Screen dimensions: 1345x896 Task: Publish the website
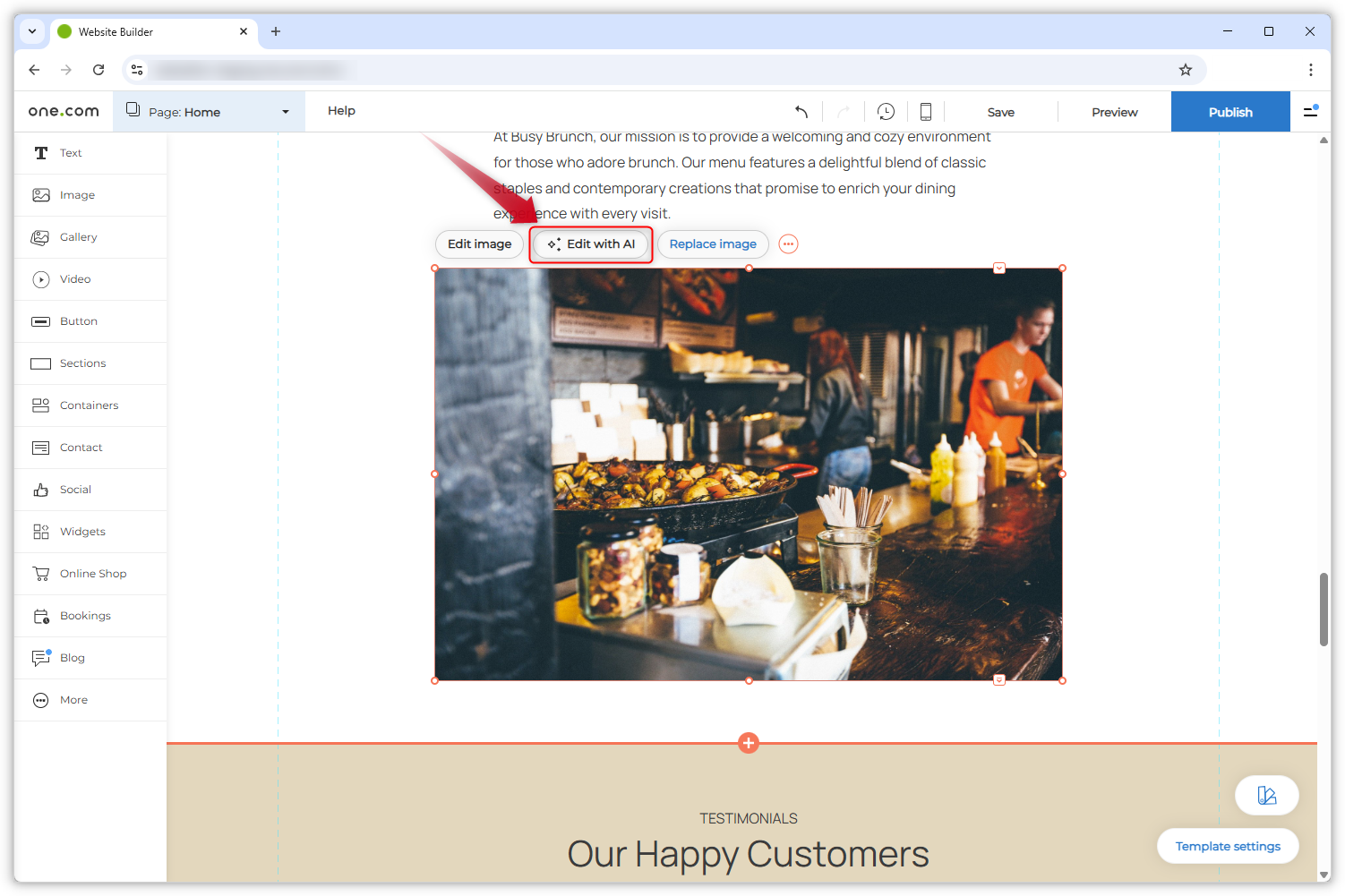[1229, 111]
